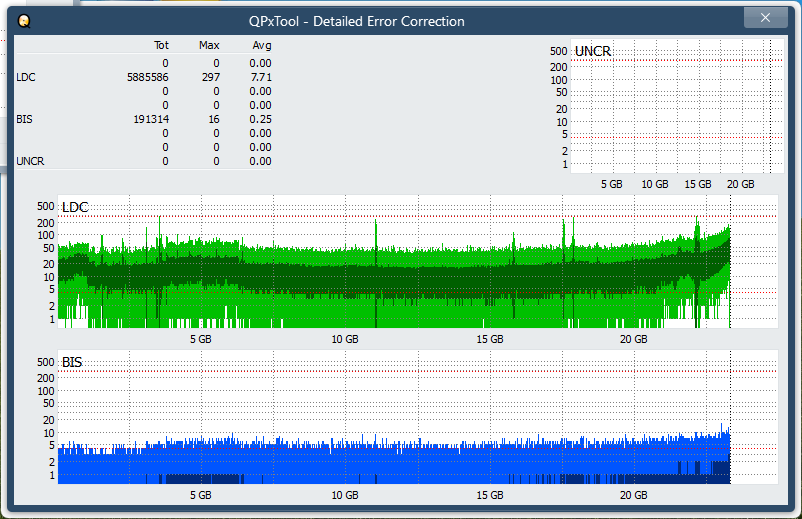Click the BIS graph title label

72,362
